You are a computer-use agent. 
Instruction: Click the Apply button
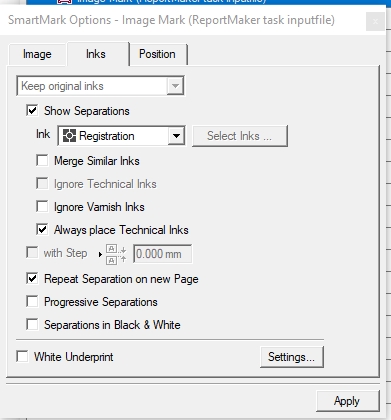pos(347,401)
